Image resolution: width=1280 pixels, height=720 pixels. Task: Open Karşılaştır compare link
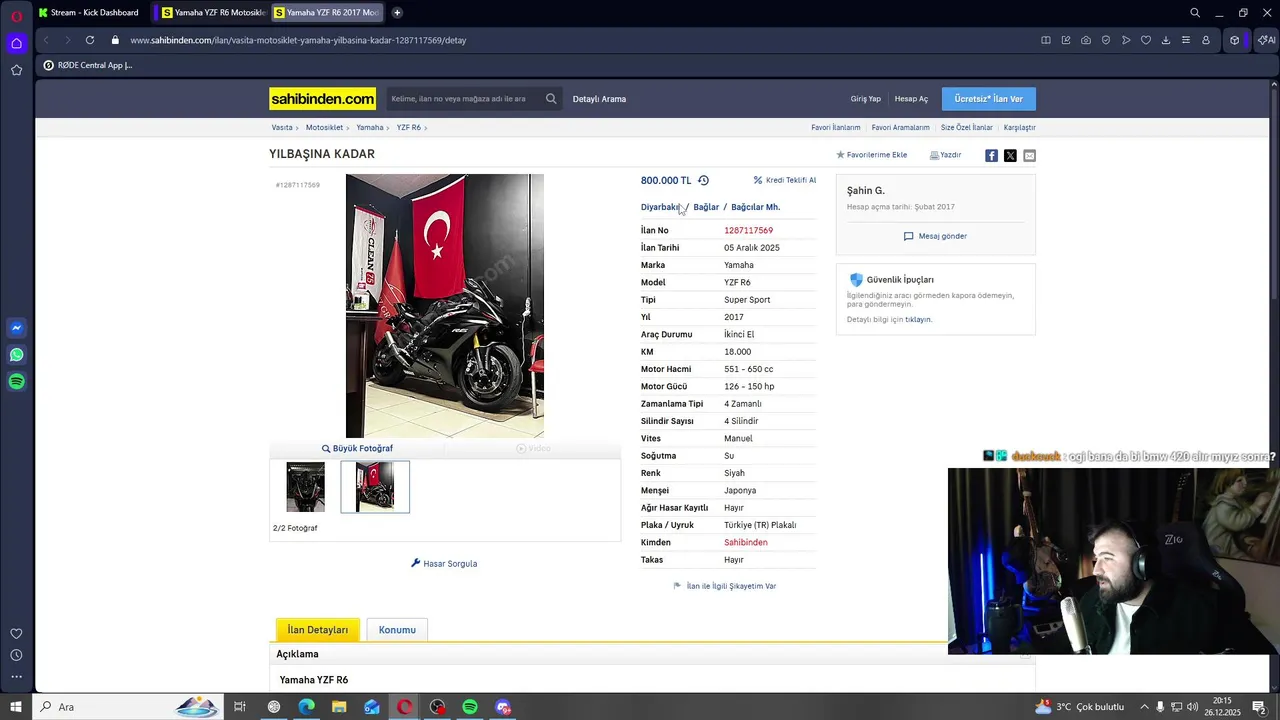(x=1020, y=128)
